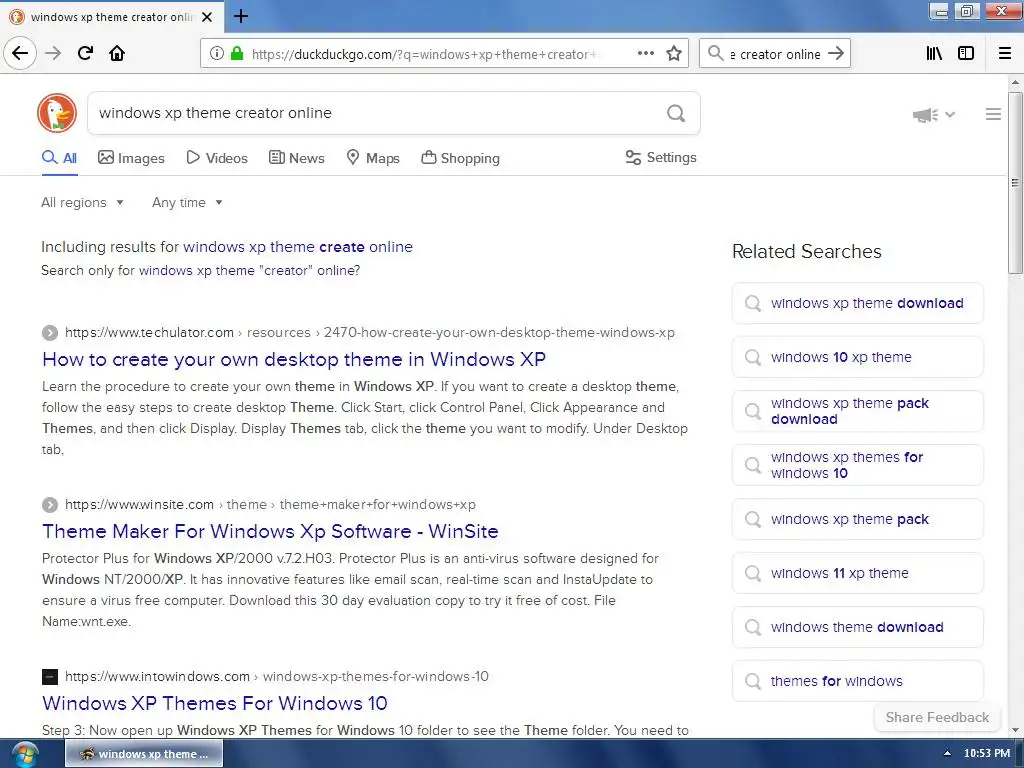Click the DuckDuckGo duck logo
The width and height of the screenshot is (1024, 768).
coord(57,113)
